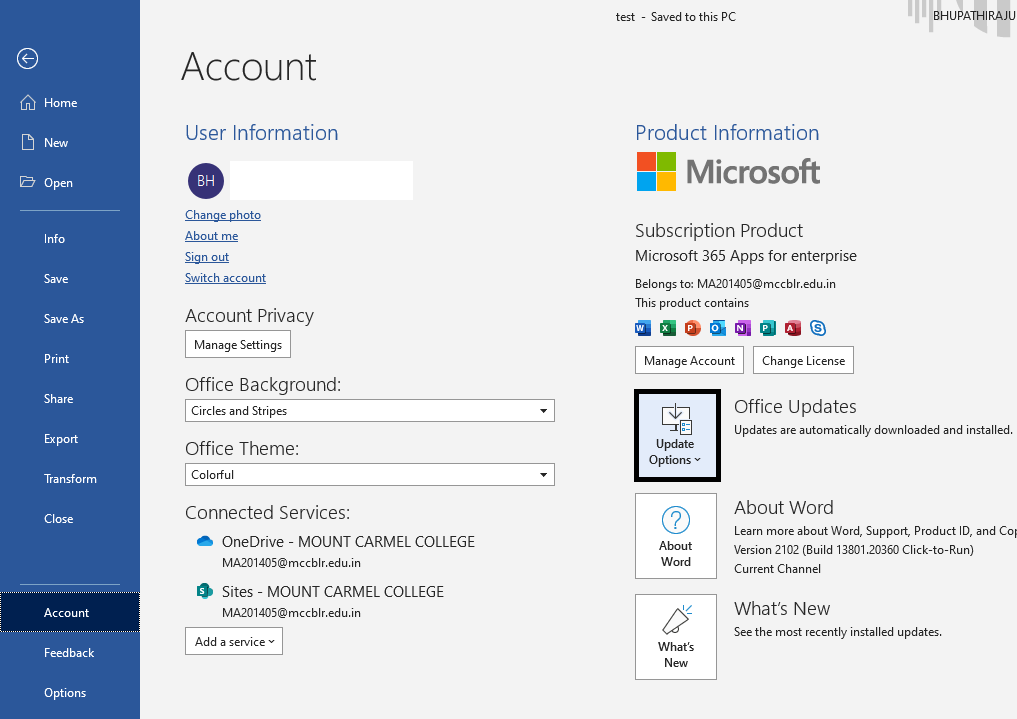Click the Access app icon in product list
Viewport: 1017px width, 719px height.
tap(793, 328)
